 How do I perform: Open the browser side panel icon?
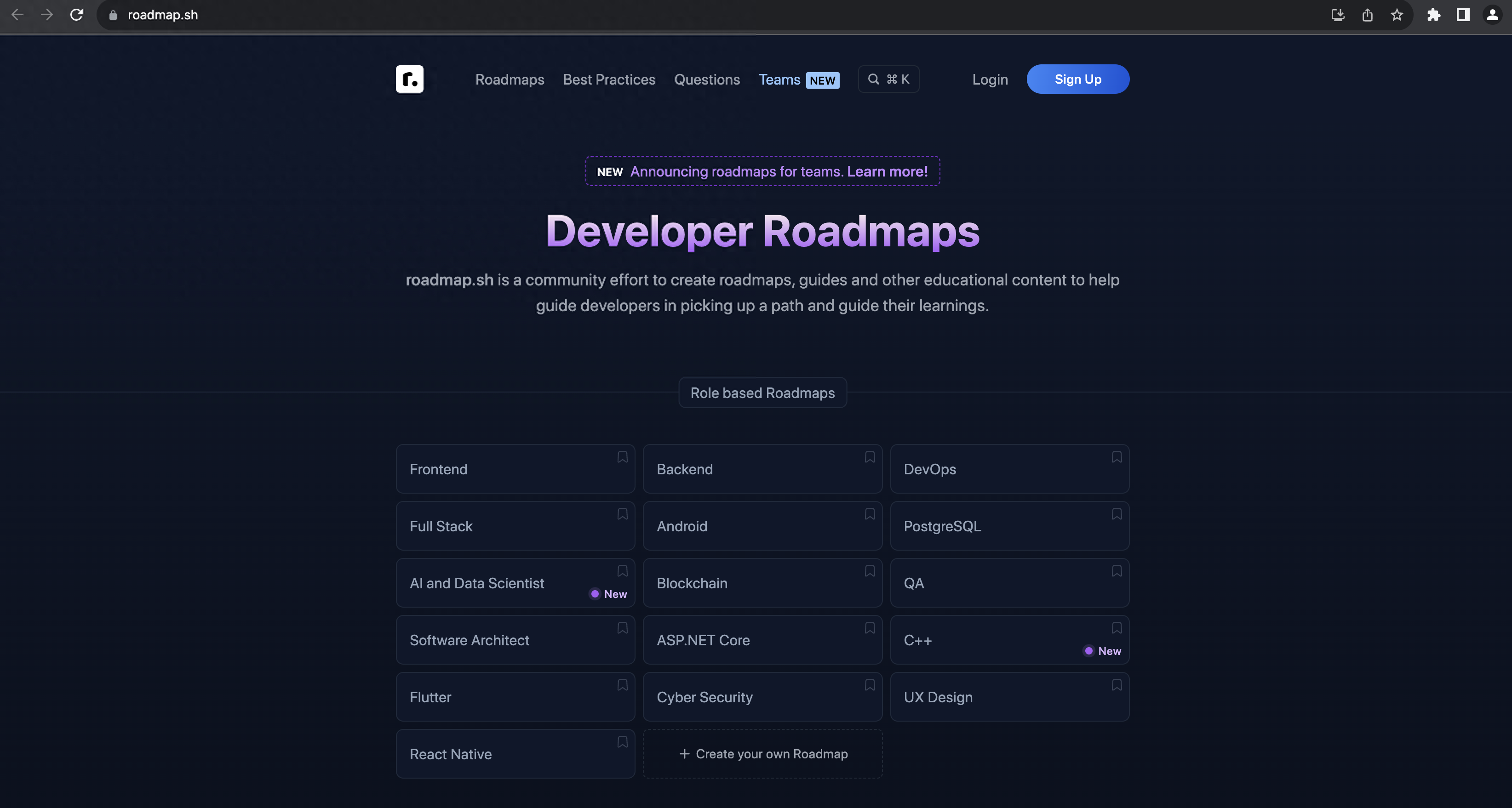click(x=1463, y=15)
